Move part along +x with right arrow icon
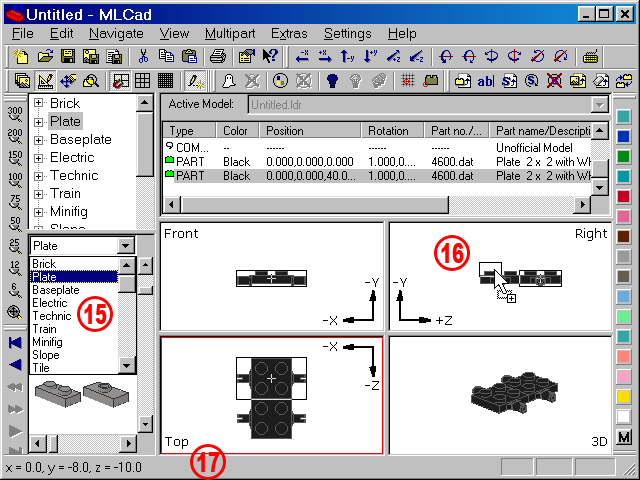Viewport: 640px width, 480px height. pos(325,56)
